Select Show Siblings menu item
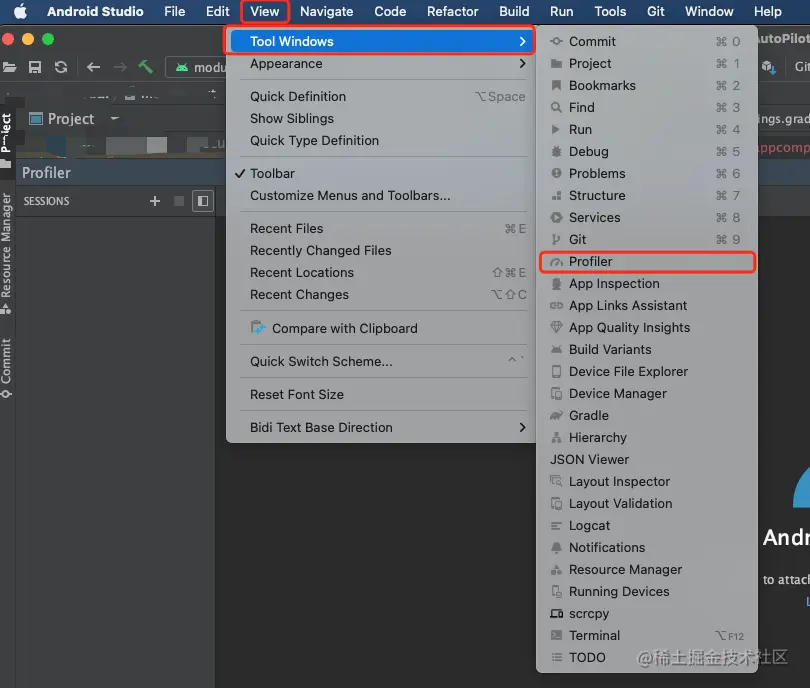The width and height of the screenshot is (810, 688). tap(382, 118)
